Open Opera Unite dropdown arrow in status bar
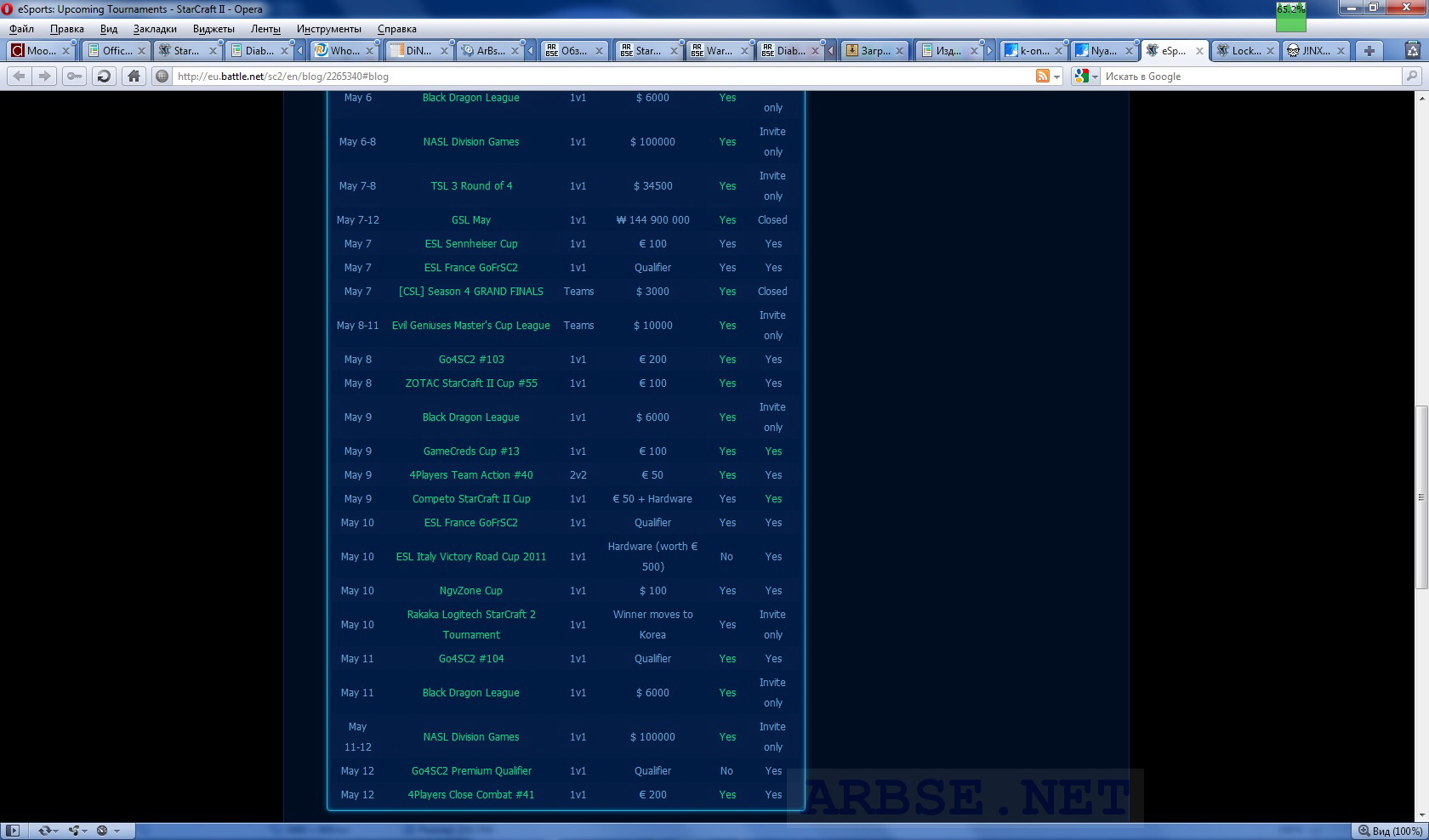Image resolution: width=1429 pixels, height=840 pixels. [x=85, y=831]
